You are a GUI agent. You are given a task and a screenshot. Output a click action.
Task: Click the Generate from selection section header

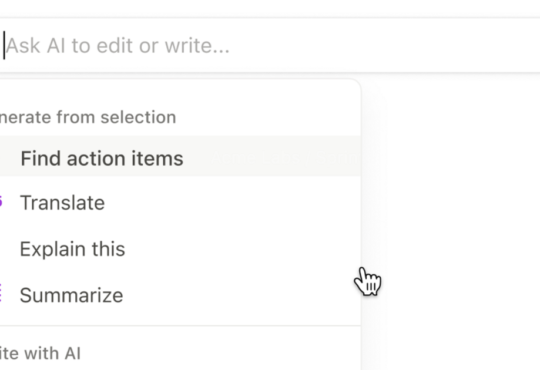pyautogui.click(x=88, y=117)
